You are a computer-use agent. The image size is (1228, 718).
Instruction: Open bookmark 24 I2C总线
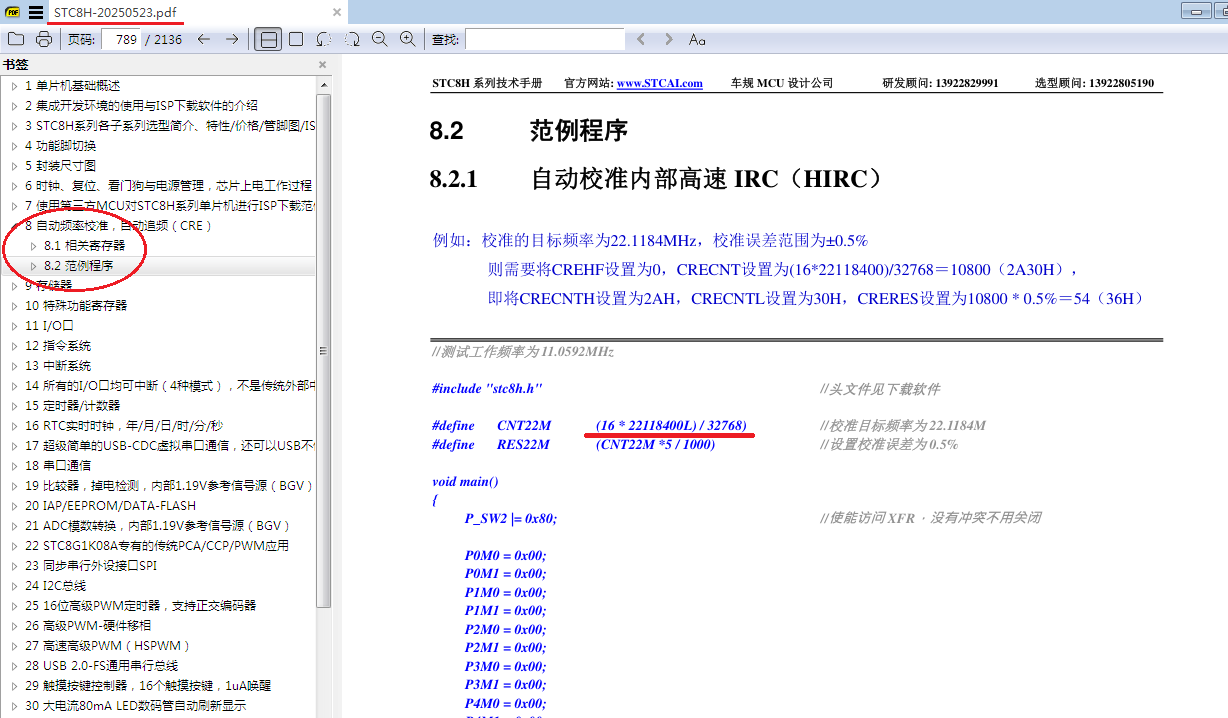56,585
